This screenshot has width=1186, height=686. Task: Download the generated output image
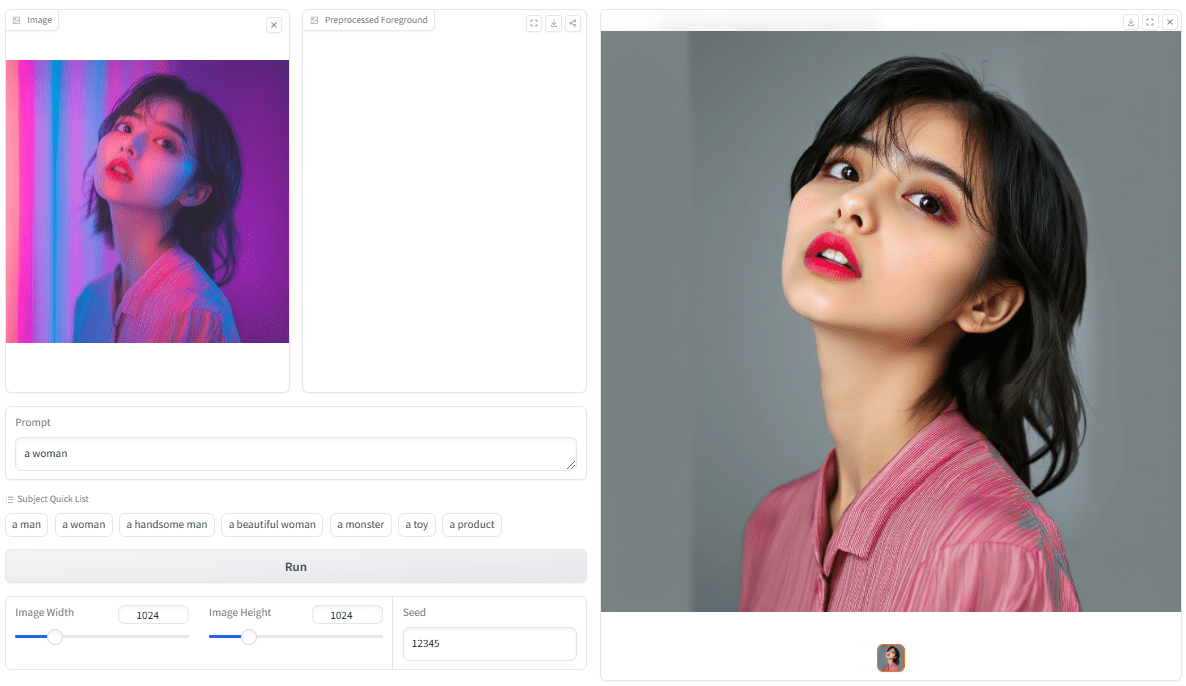pyautogui.click(x=1131, y=22)
